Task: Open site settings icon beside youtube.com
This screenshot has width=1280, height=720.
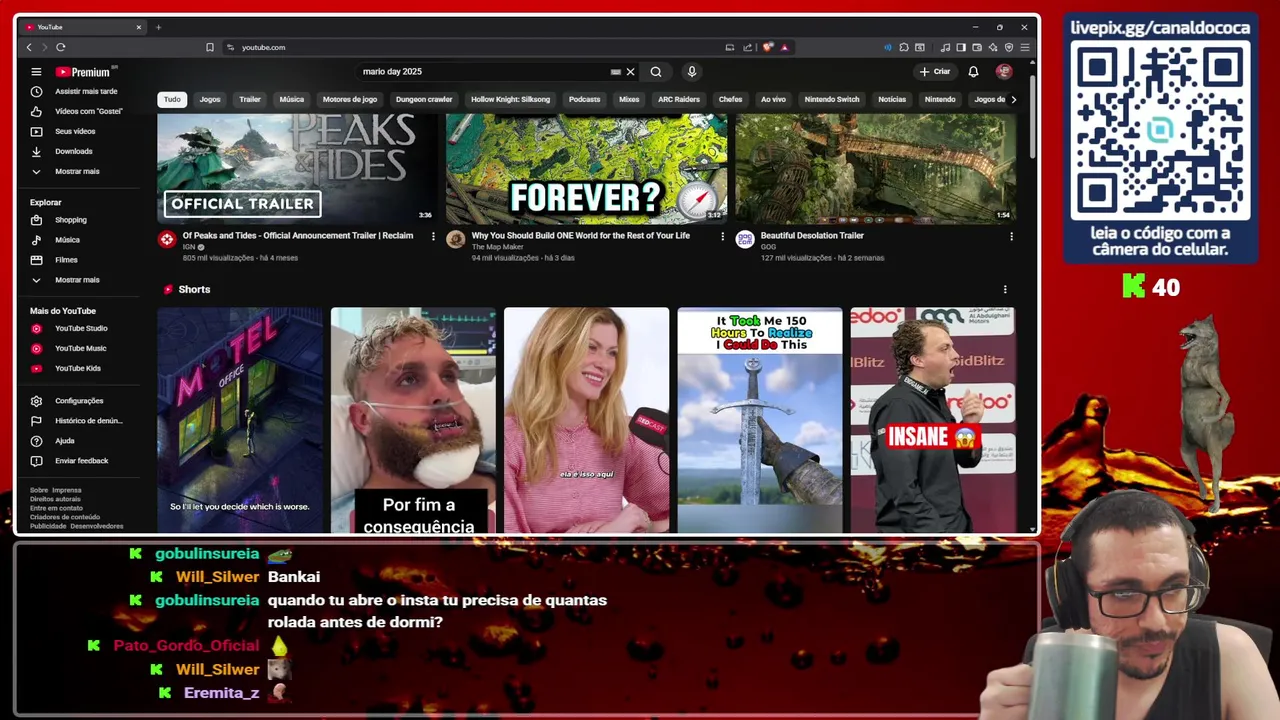Action: click(230, 47)
